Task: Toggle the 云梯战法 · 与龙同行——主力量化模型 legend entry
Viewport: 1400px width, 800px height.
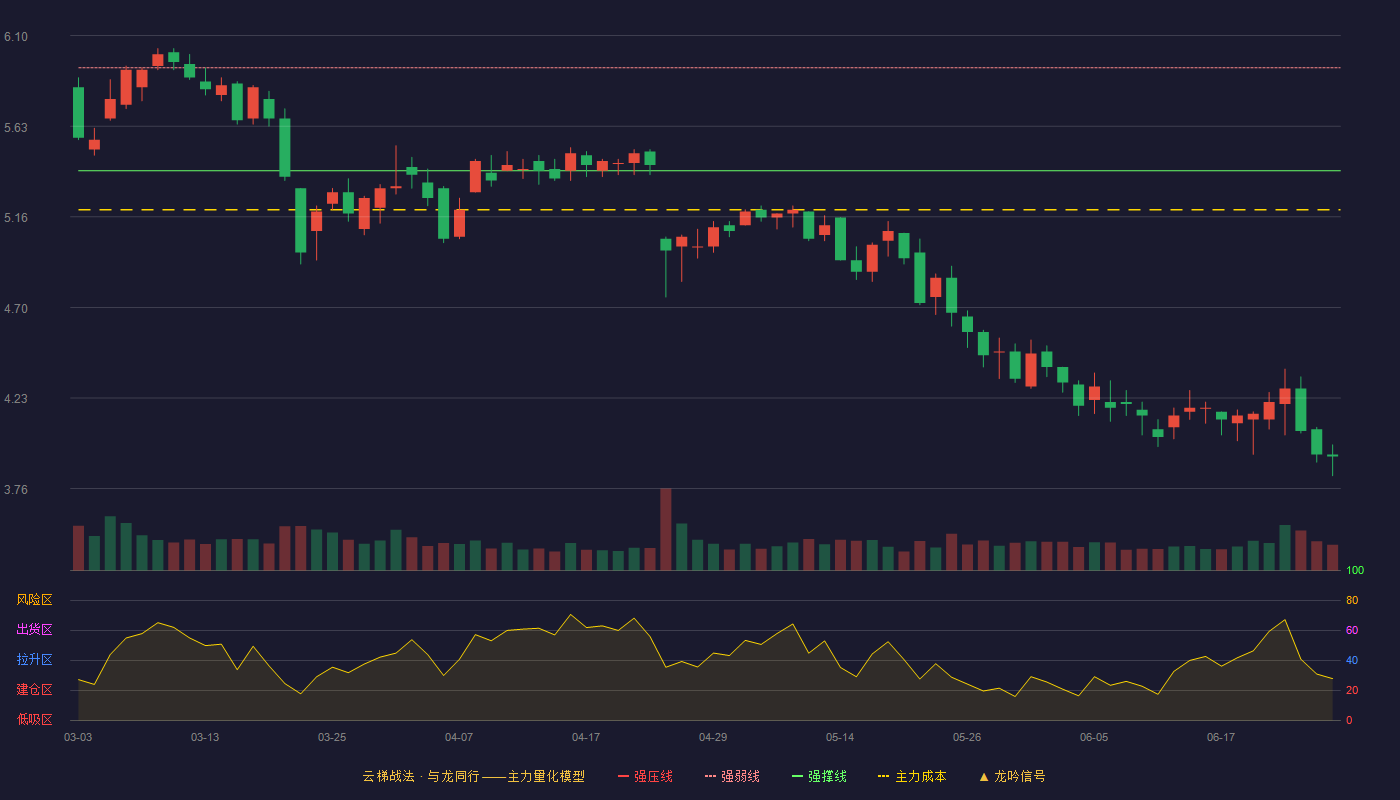Action: 473,776
